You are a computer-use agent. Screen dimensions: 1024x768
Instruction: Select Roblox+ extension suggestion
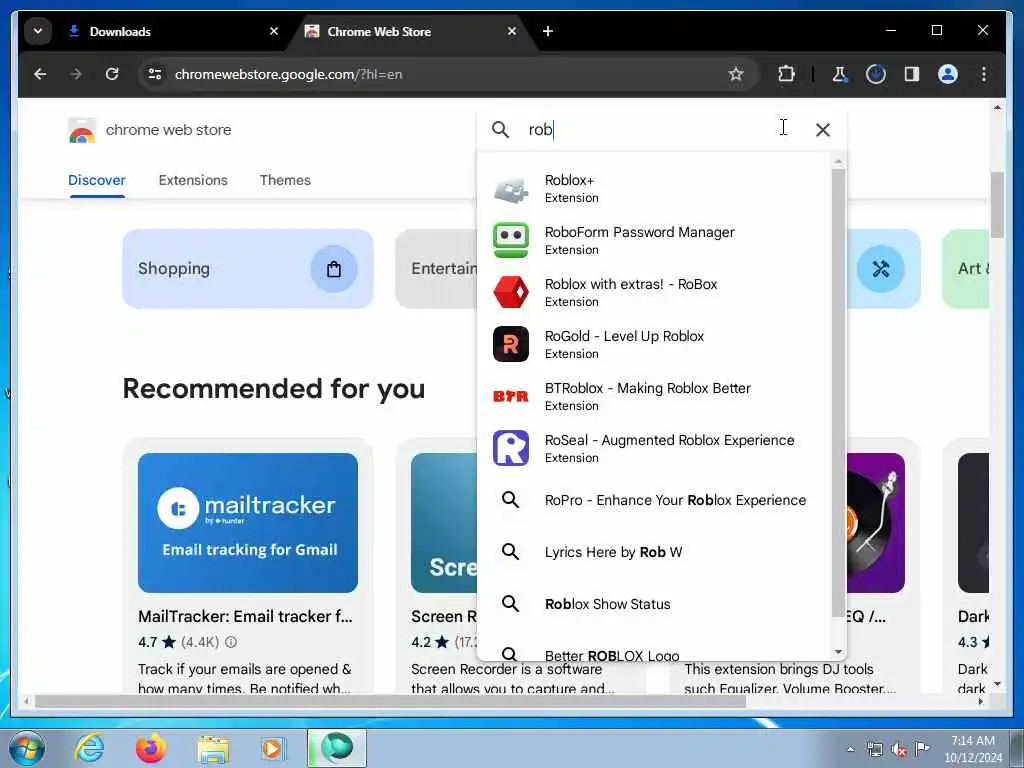655,189
